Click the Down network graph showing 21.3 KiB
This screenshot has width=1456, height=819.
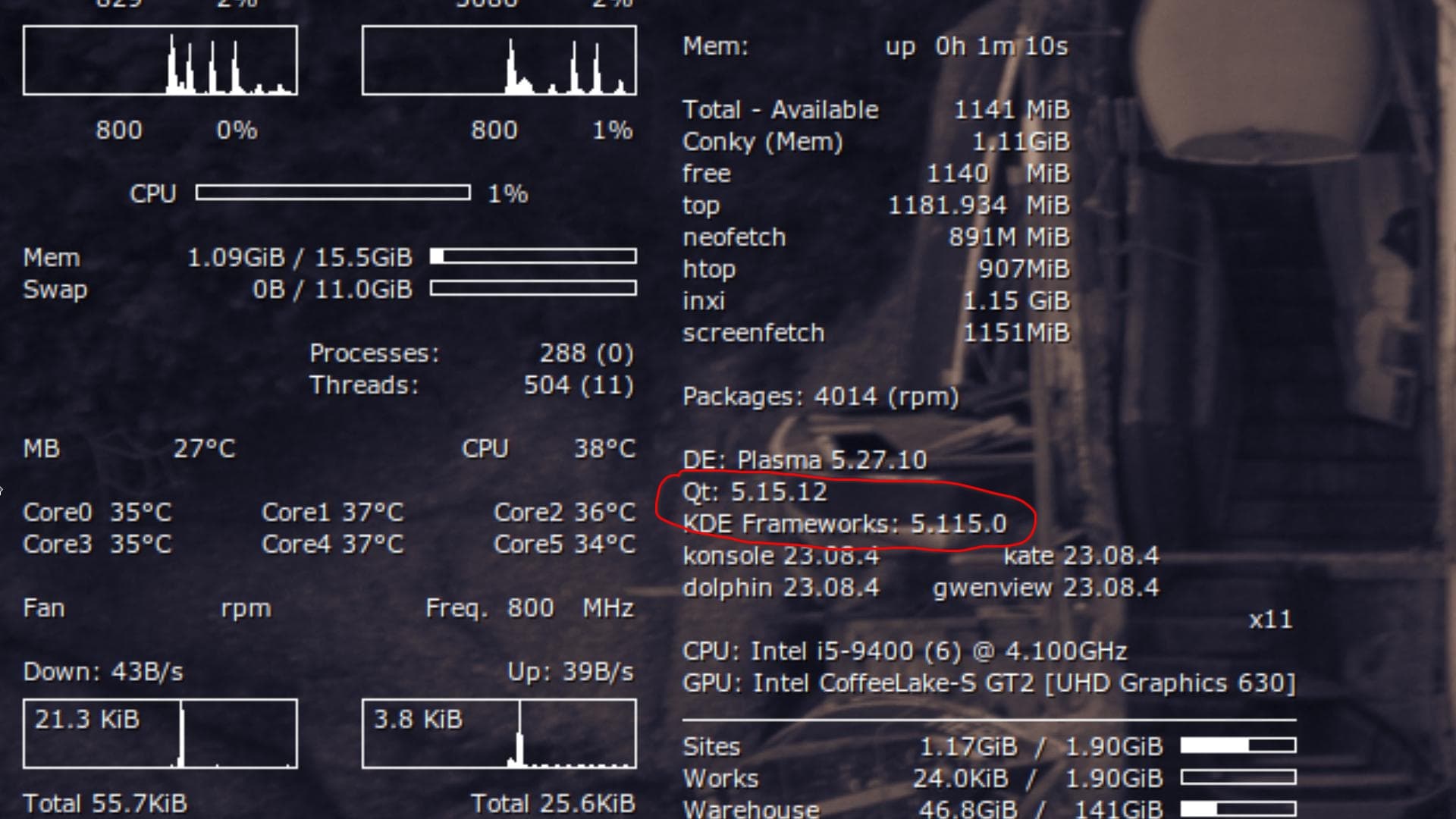(160, 733)
